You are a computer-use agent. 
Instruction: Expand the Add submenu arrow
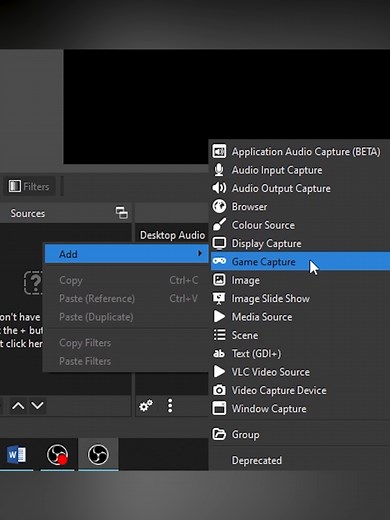(x=200, y=253)
